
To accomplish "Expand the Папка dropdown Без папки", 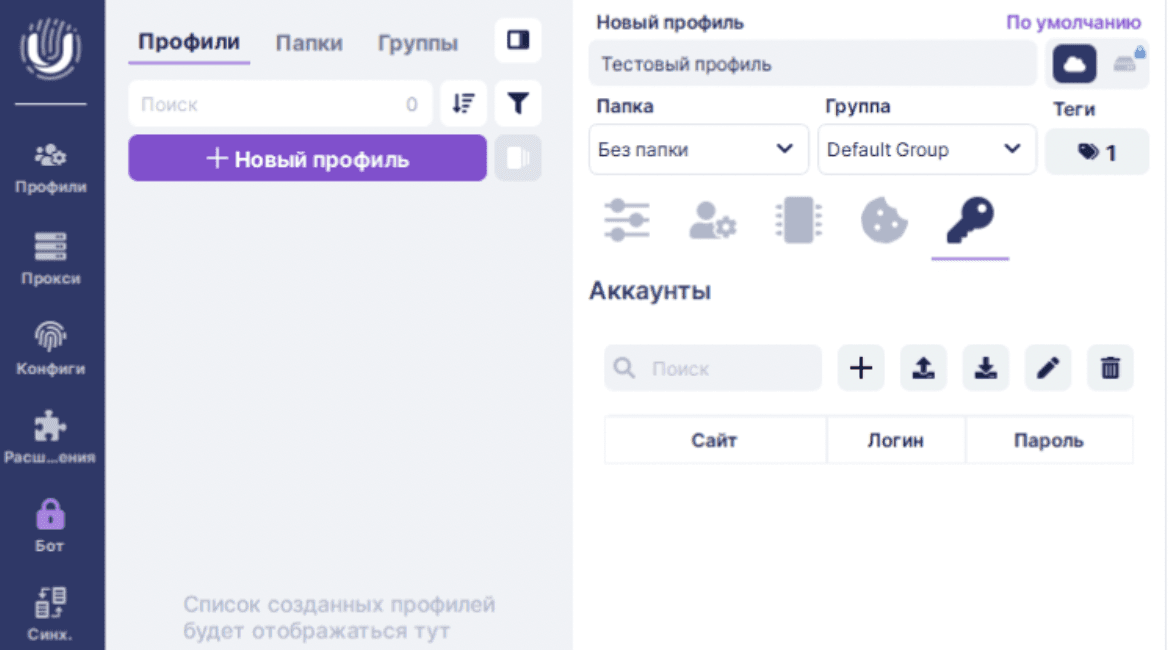I will click(x=698, y=149).
